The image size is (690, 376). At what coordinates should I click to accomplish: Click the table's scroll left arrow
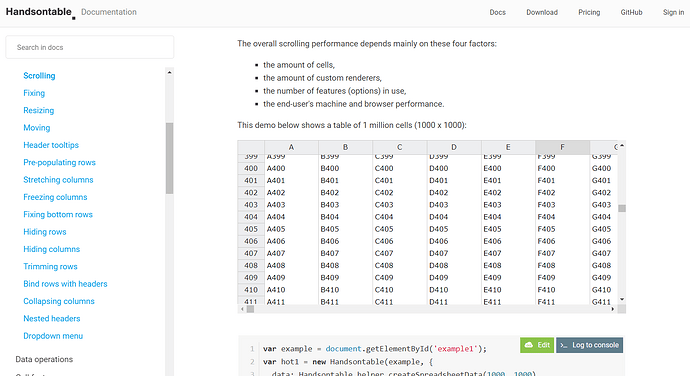pos(242,309)
